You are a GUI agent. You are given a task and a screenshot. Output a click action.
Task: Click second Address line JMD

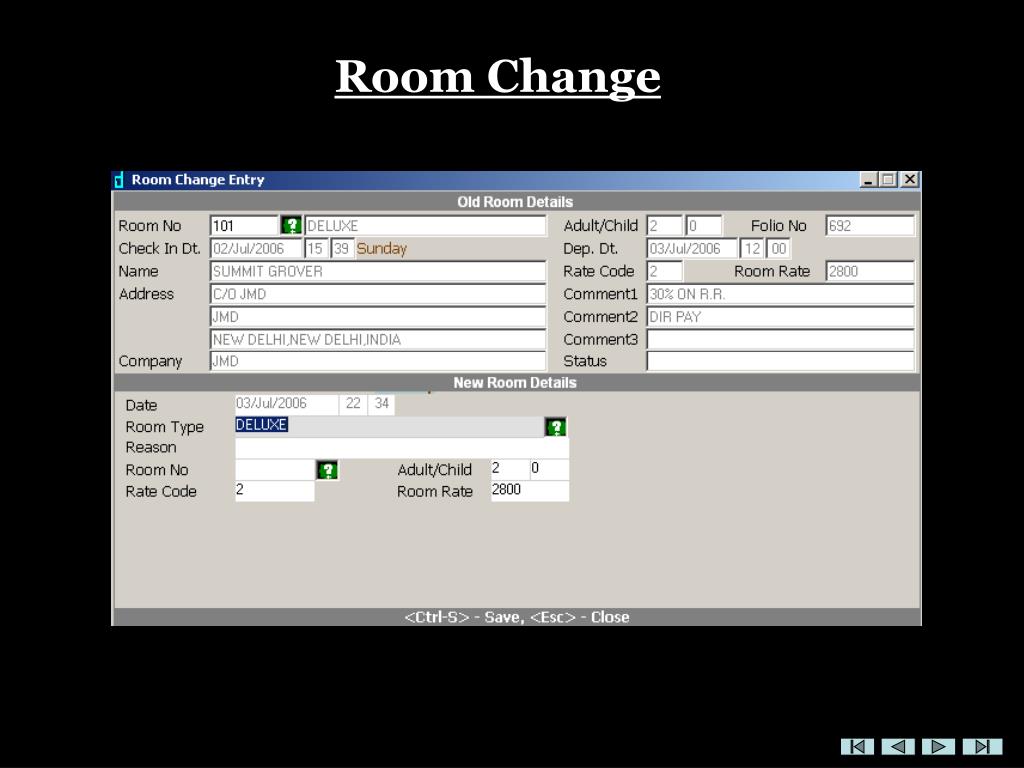(x=377, y=317)
